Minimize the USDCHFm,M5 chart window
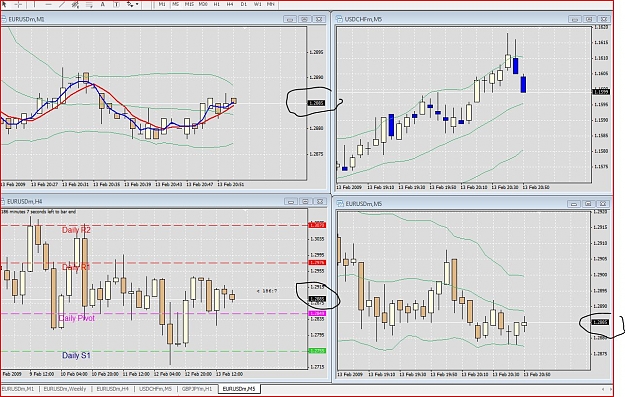The width and height of the screenshot is (625, 397). (575, 19)
